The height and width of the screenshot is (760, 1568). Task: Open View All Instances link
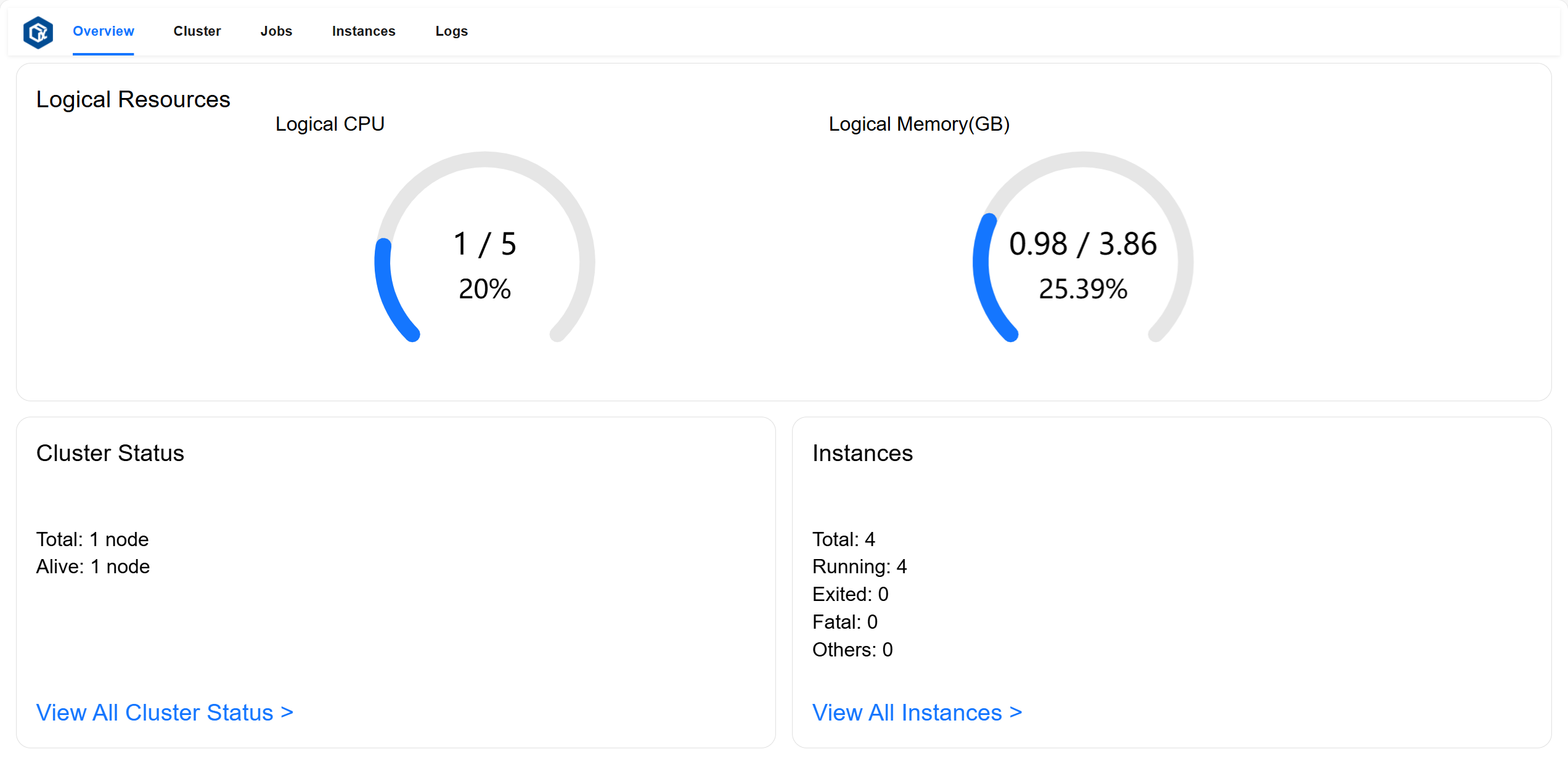[917, 713]
